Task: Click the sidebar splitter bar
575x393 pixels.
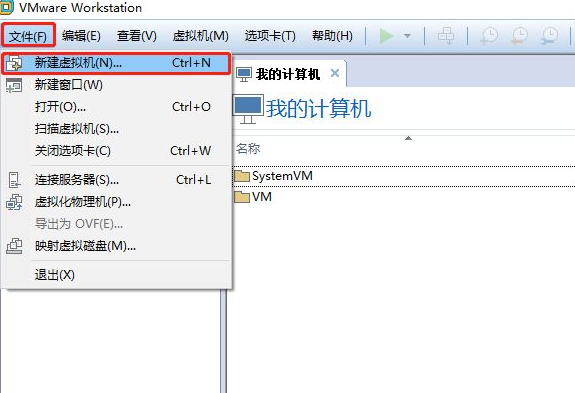Action: click(223, 341)
